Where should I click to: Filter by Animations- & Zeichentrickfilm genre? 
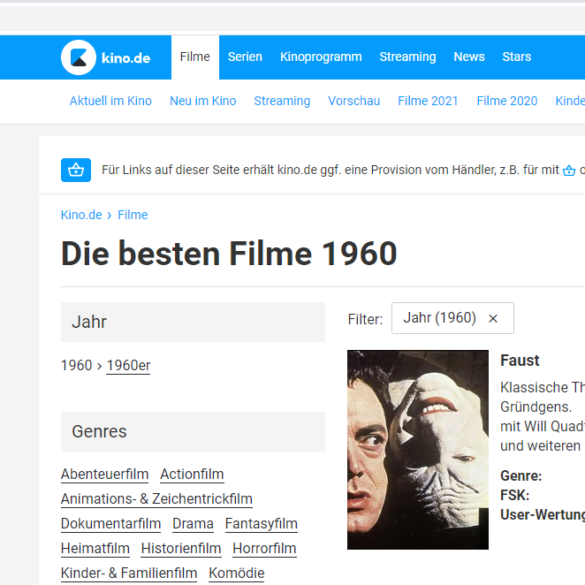157,499
